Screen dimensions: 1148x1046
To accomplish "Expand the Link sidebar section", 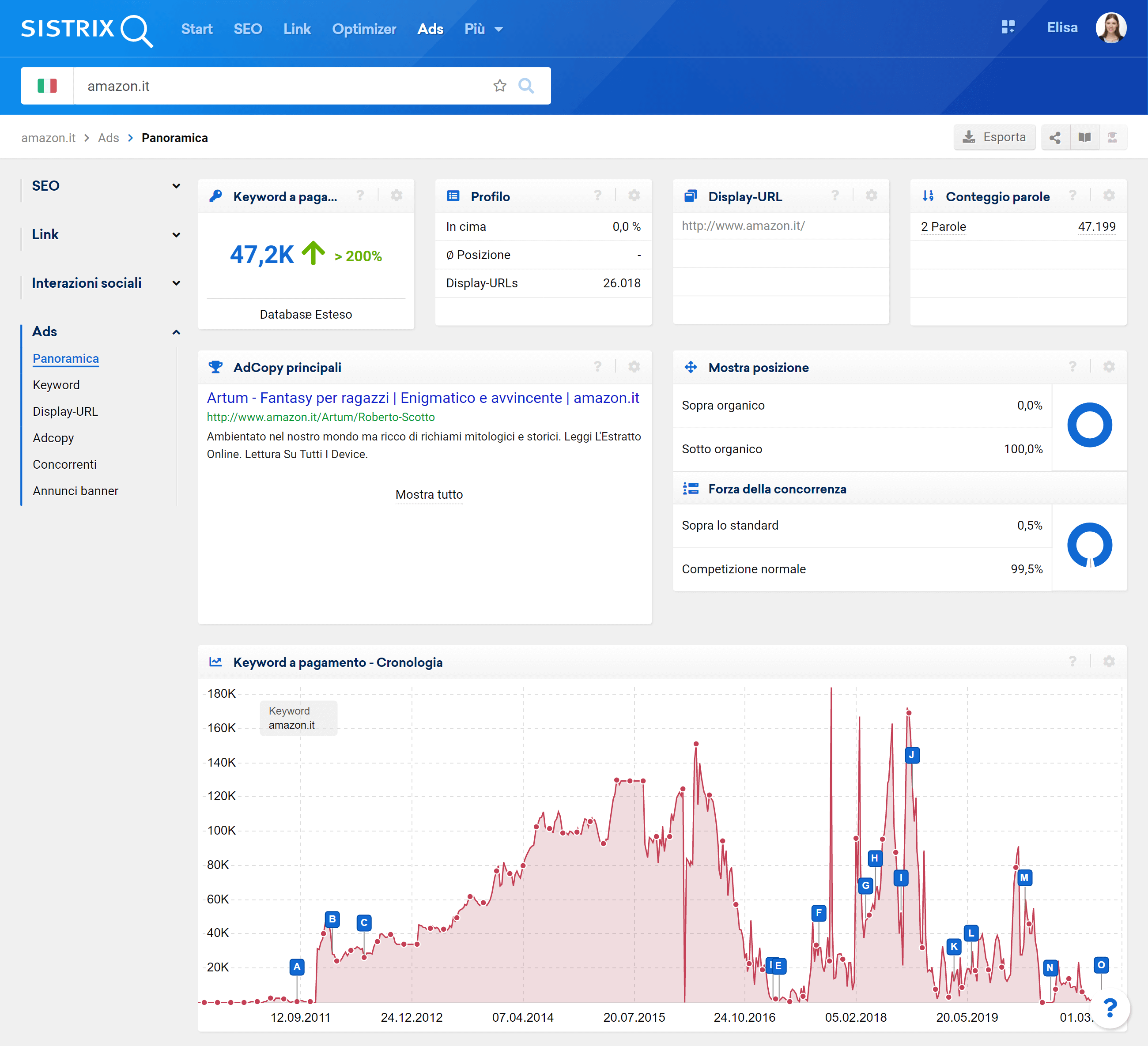I will [177, 234].
